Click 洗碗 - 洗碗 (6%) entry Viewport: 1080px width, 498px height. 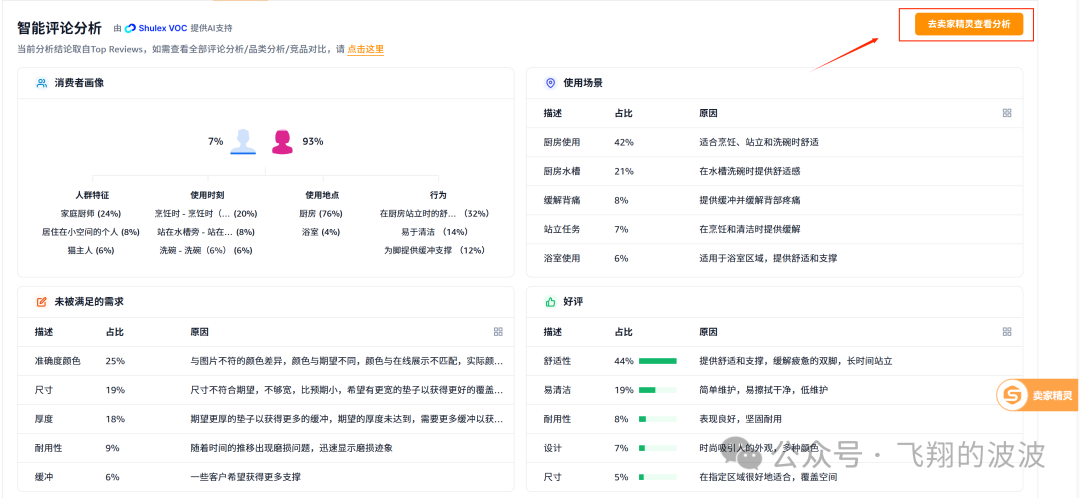point(206,251)
